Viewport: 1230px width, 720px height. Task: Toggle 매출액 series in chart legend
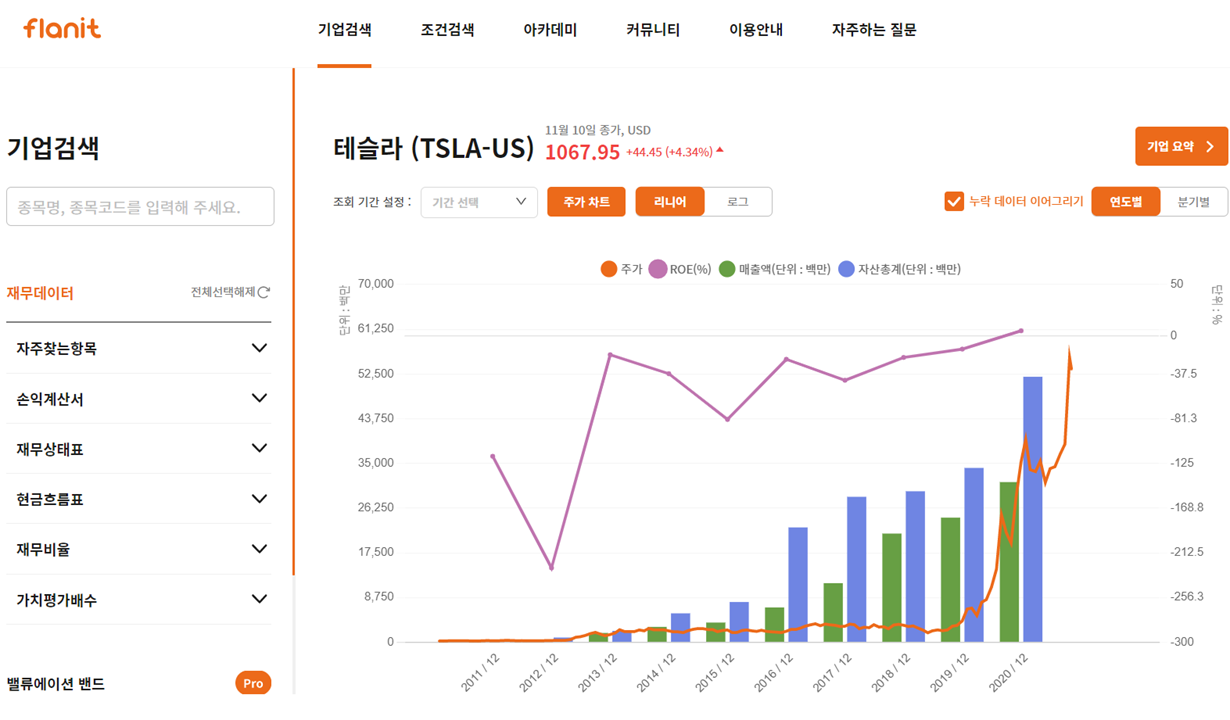[774, 269]
